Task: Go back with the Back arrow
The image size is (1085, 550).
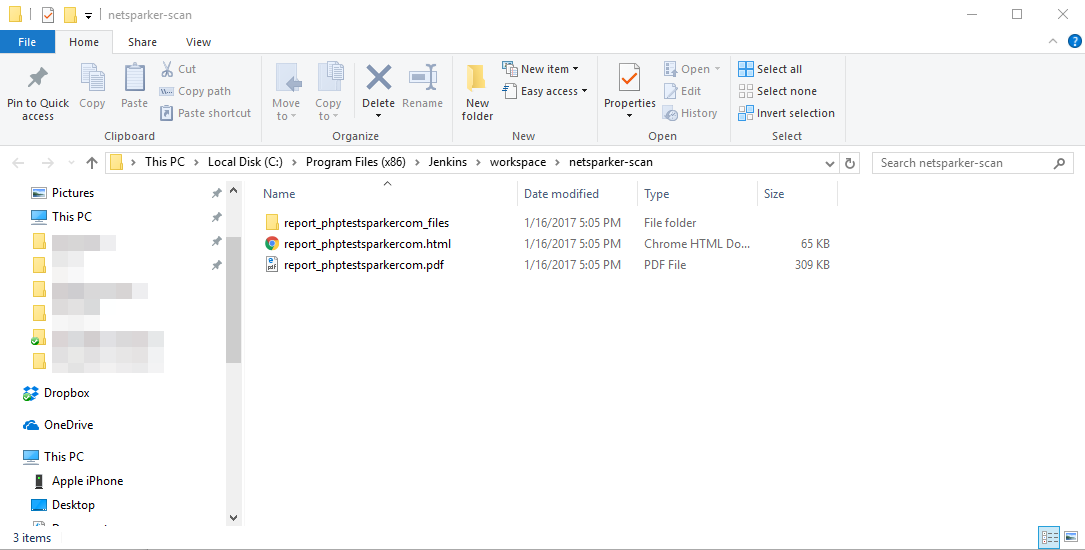Action: point(19,163)
